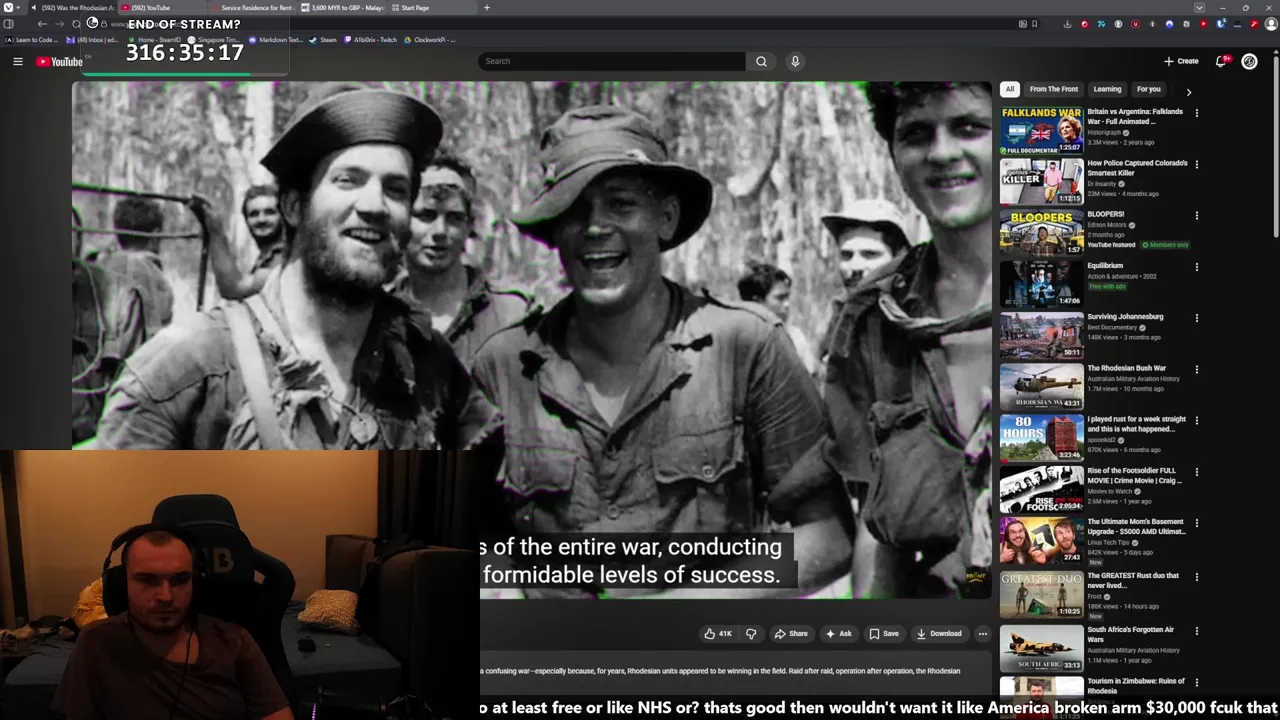Open options for Surviving Johannesburg video
Image resolution: width=1280 pixels, height=720 pixels.
point(1196,318)
